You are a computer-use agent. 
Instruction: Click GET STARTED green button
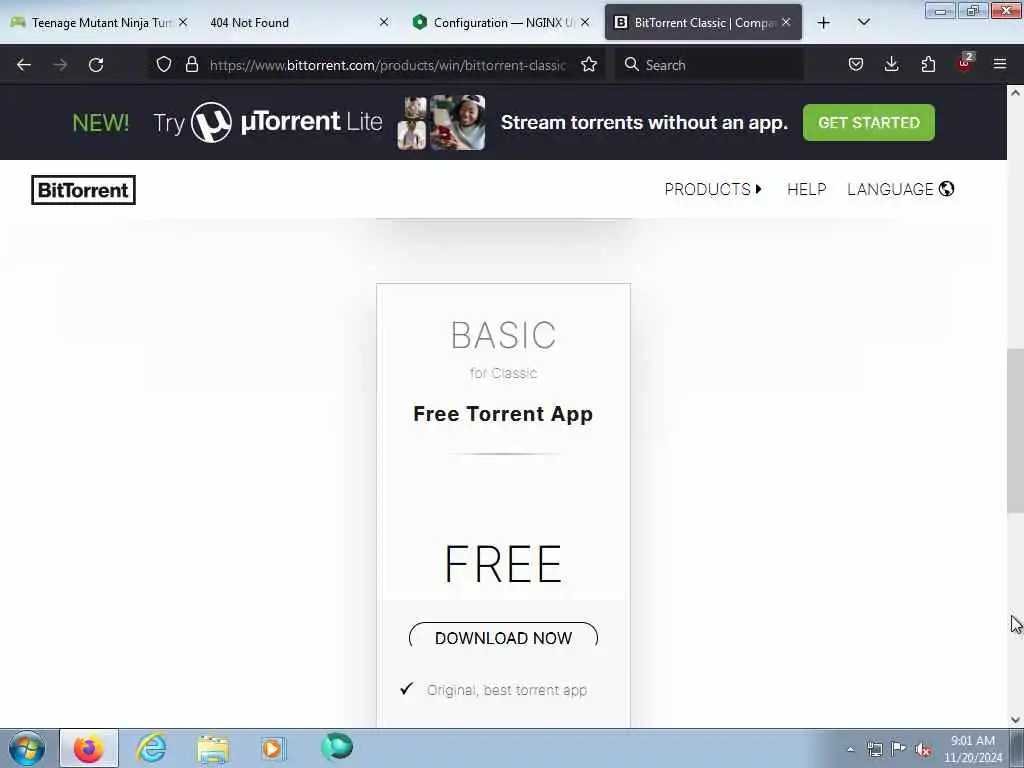point(869,123)
